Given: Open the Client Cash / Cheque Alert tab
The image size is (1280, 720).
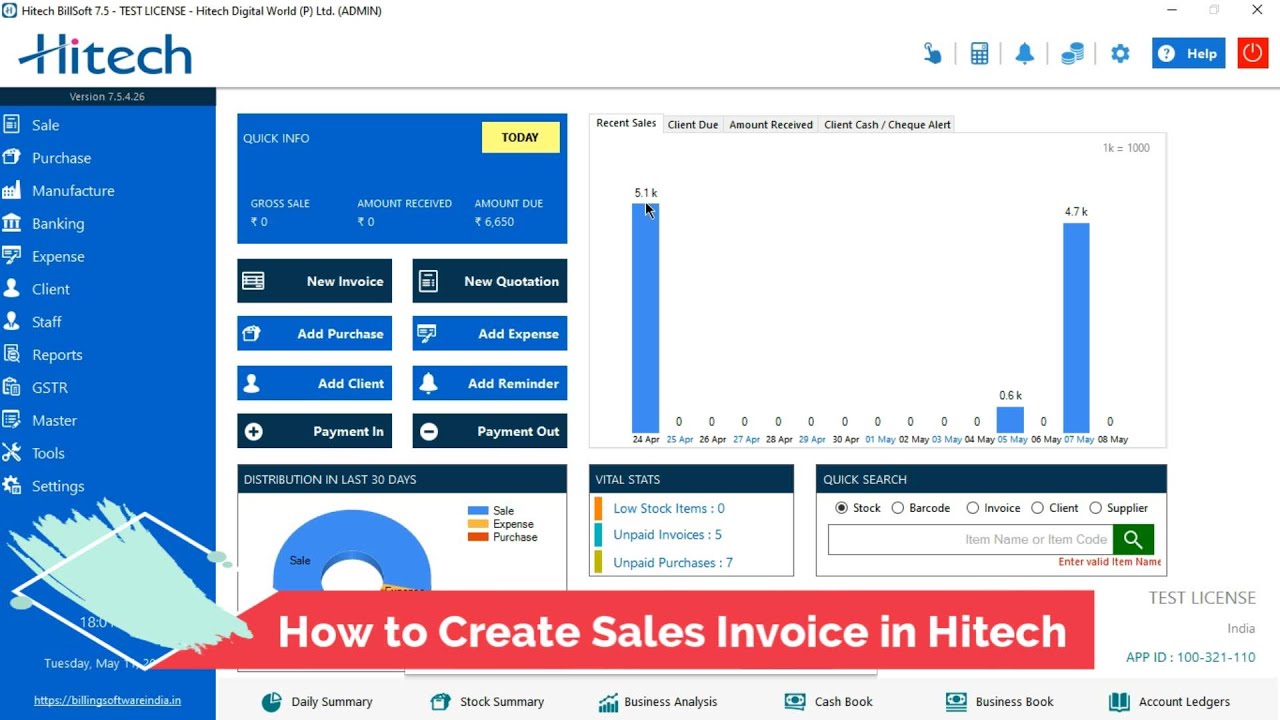Looking at the screenshot, I should [887, 125].
